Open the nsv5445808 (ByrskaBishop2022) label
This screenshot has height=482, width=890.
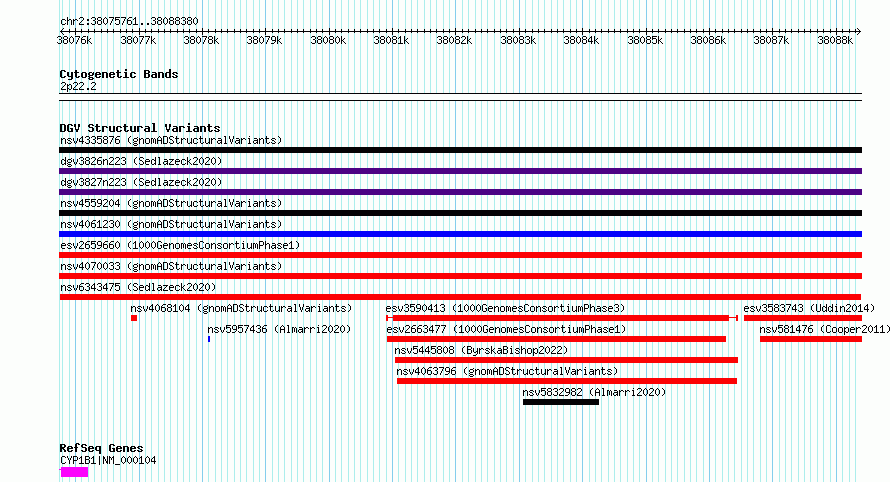click(481, 350)
